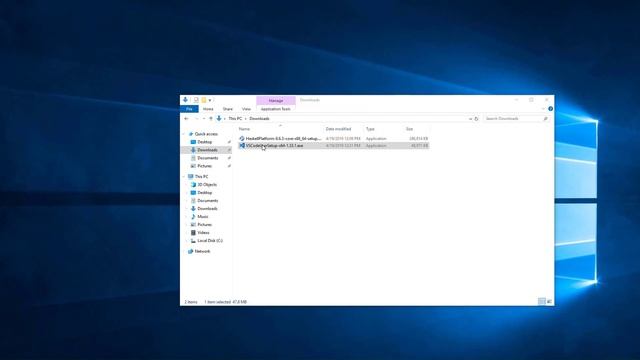
Task: Sort by the Name column header
Action: [244, 129]
